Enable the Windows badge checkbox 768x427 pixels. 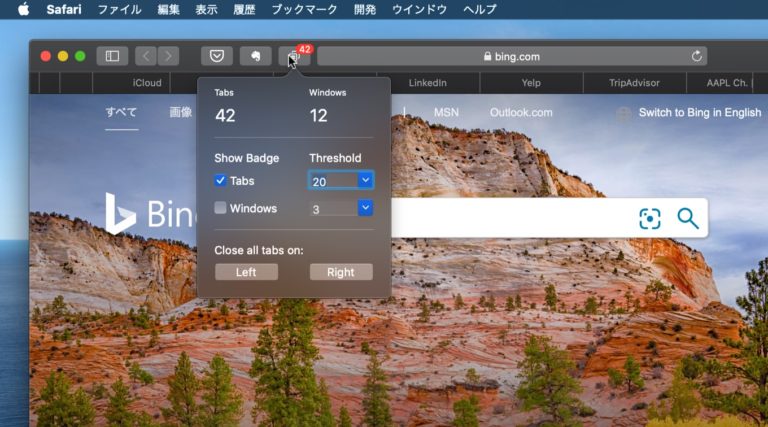coord(220,208)
